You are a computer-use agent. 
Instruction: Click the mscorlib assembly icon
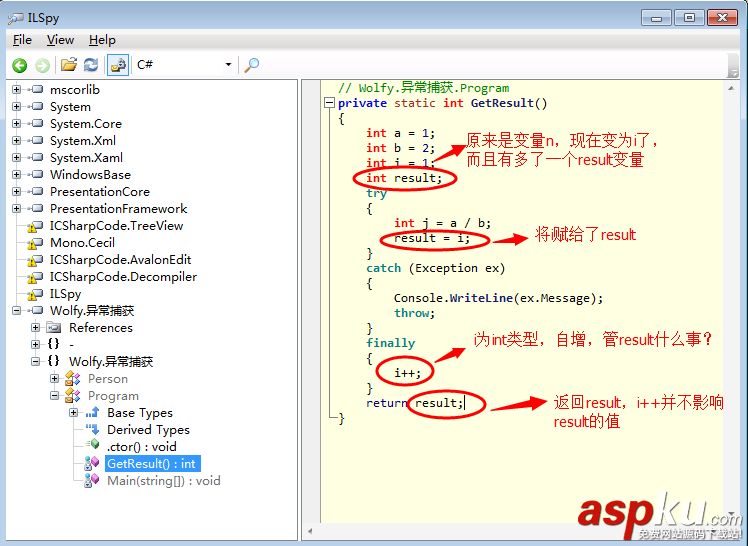point(36,90)
